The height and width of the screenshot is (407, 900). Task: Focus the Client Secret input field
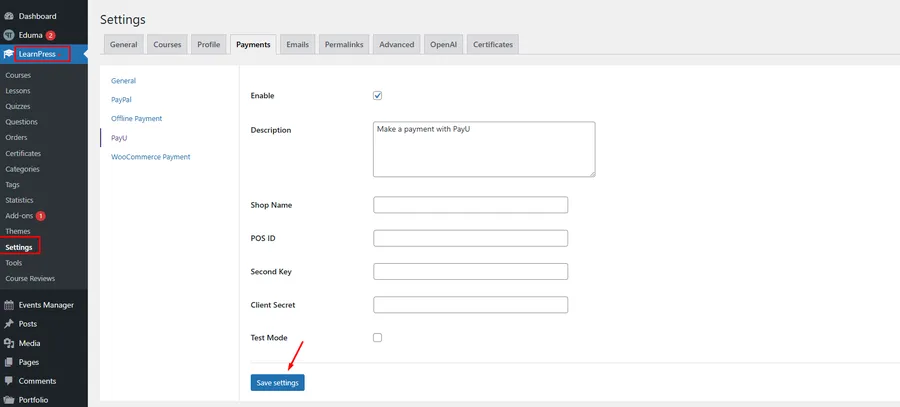(470, 305)
